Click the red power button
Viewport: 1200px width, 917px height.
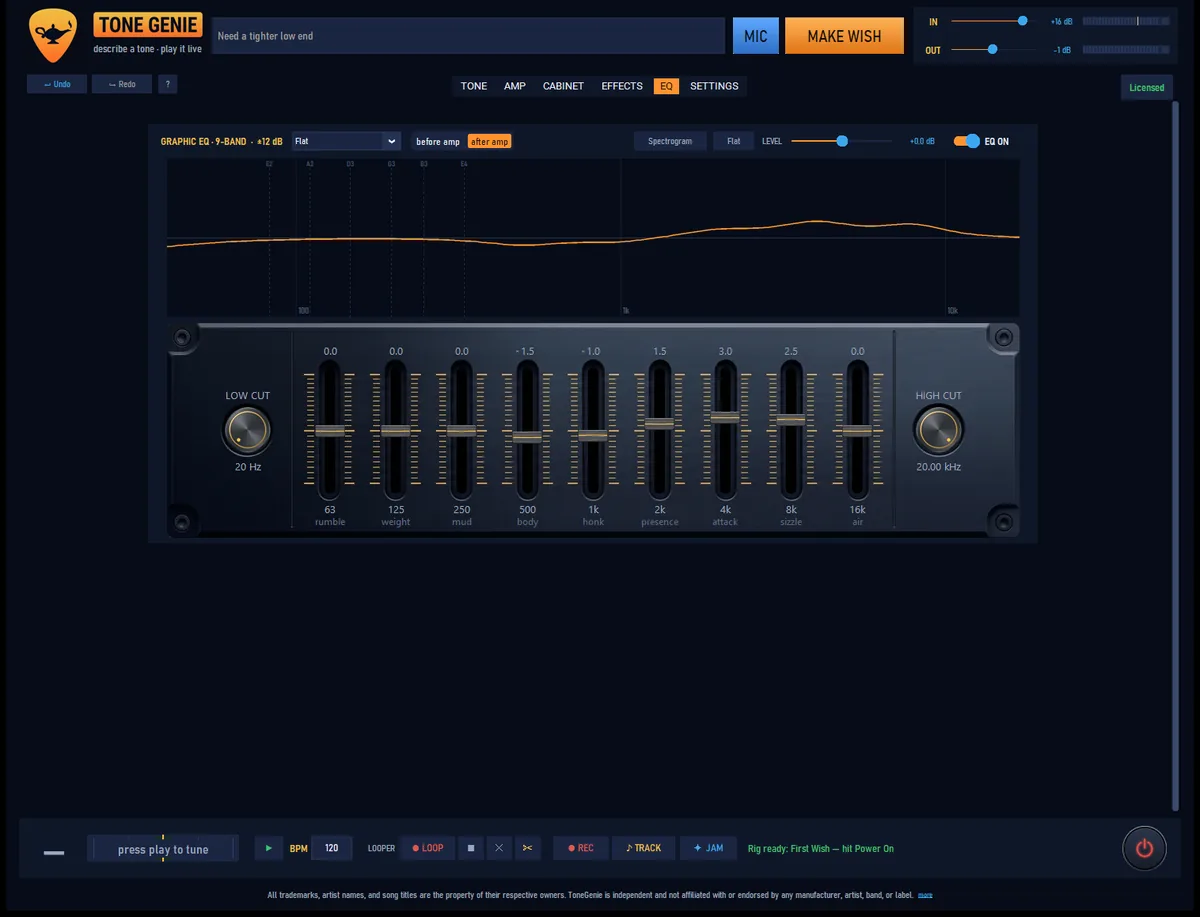click(1144, 849)
